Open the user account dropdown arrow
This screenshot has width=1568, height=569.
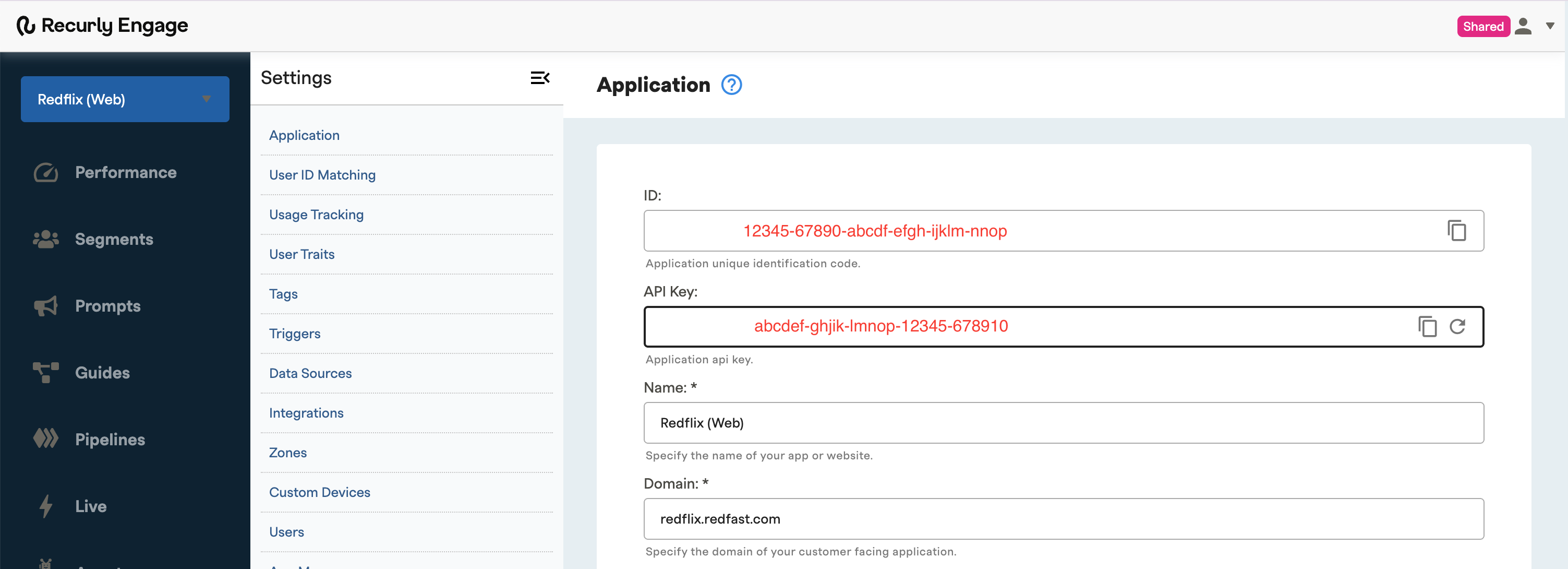click(x=1550, y=26)
